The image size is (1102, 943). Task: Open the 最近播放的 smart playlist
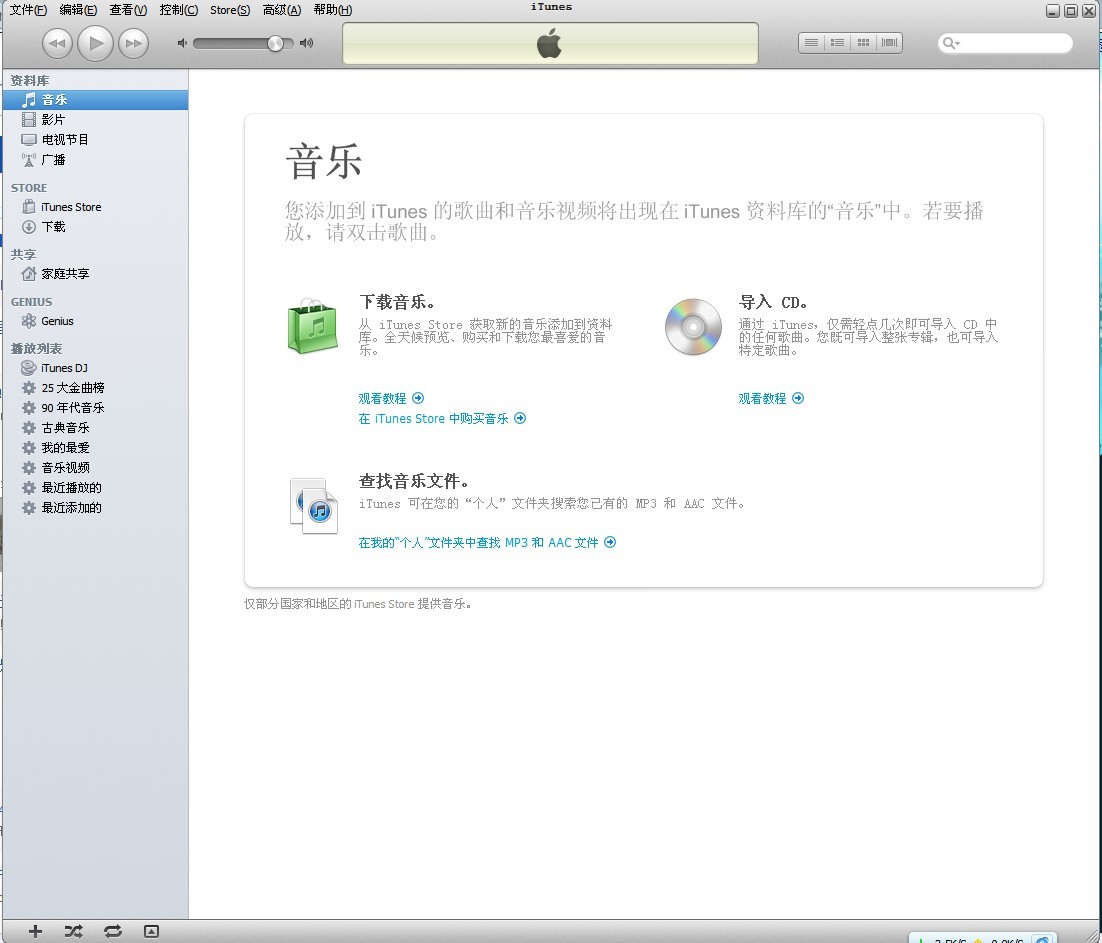pos(96,488)
